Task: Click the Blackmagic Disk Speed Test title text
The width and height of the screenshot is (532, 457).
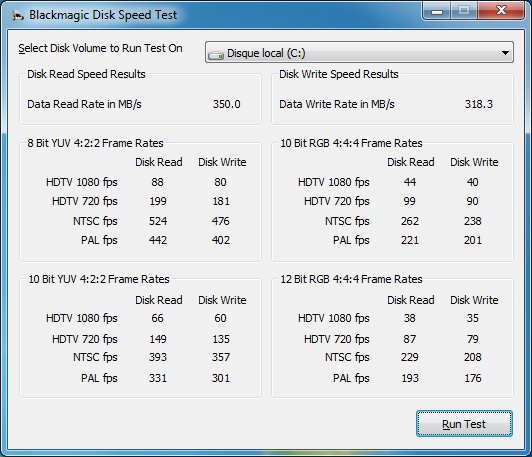Action: 103,15
